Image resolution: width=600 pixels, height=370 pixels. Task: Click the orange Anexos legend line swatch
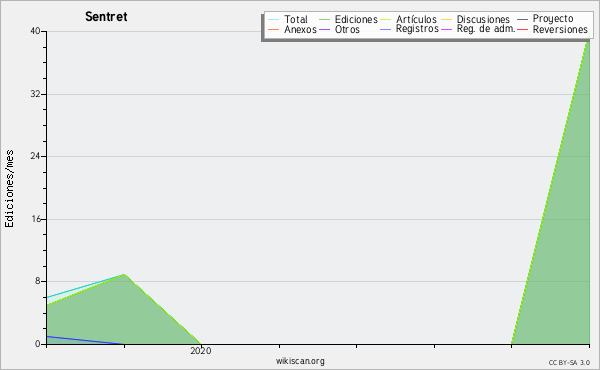pyautogui.click(x=274, y=29)
